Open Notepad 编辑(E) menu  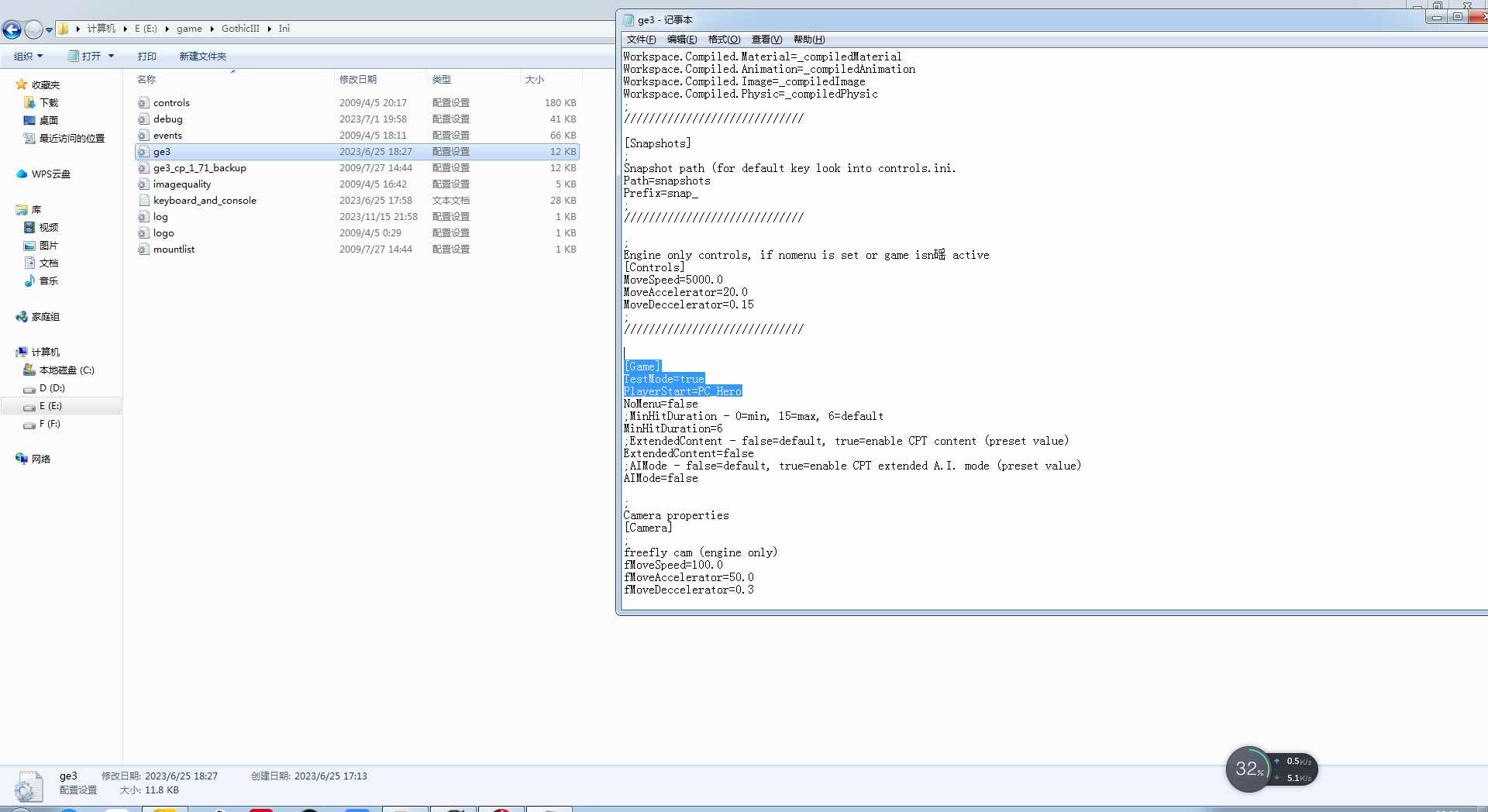tap(682, 40)
